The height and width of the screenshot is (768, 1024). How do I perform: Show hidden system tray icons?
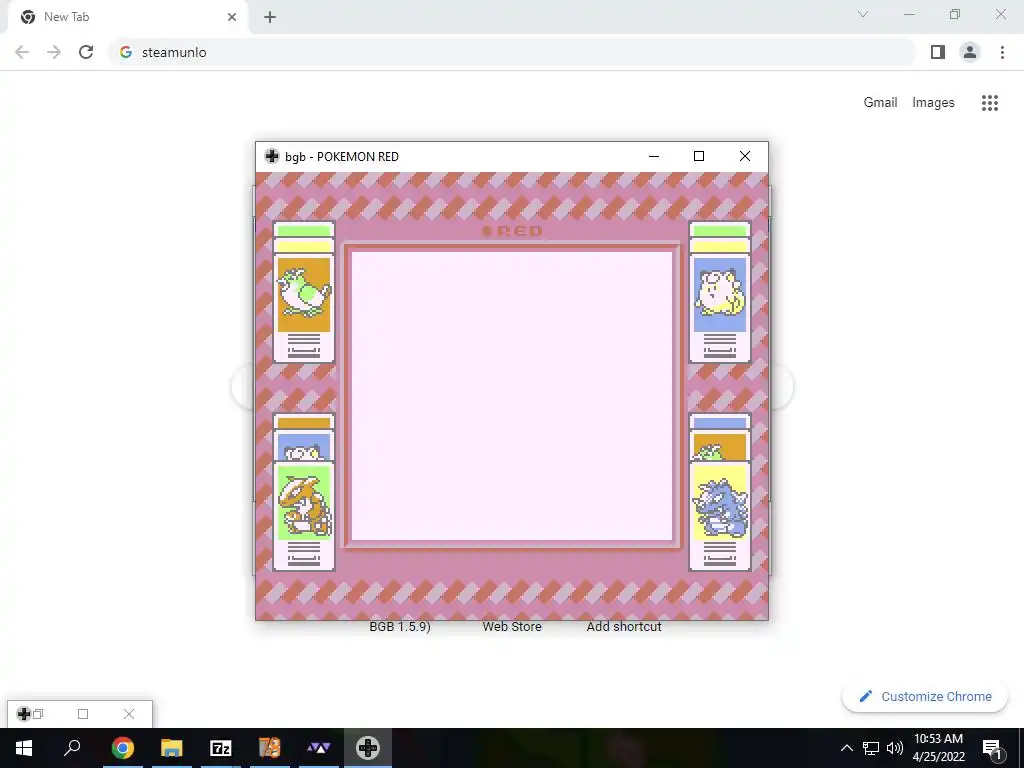[846, 748]
